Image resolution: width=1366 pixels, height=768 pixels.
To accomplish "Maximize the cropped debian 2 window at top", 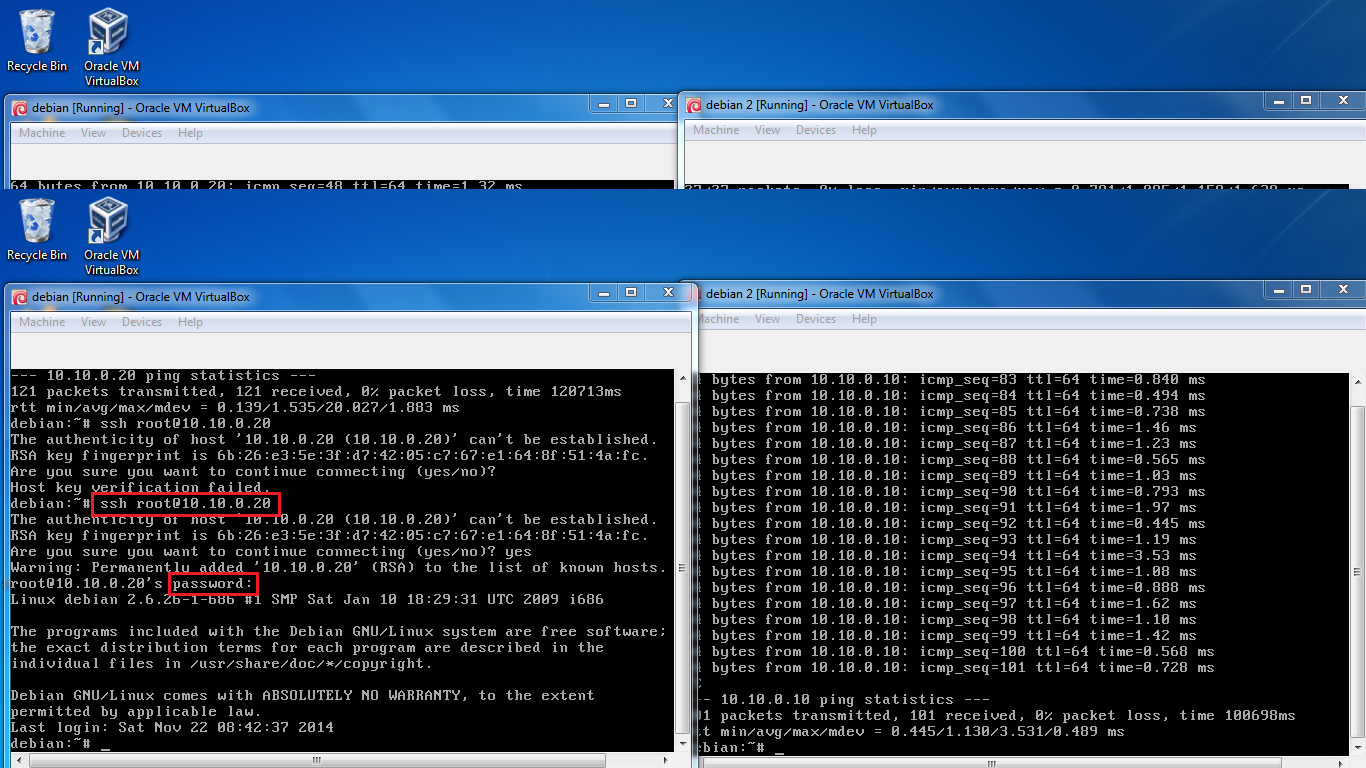I will [1305, 100].
